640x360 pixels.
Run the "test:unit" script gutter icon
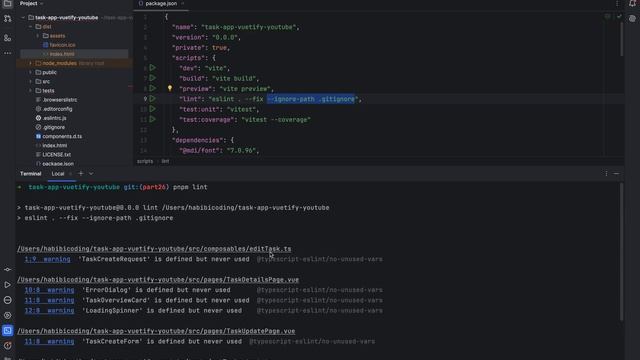tap(152, 109)
